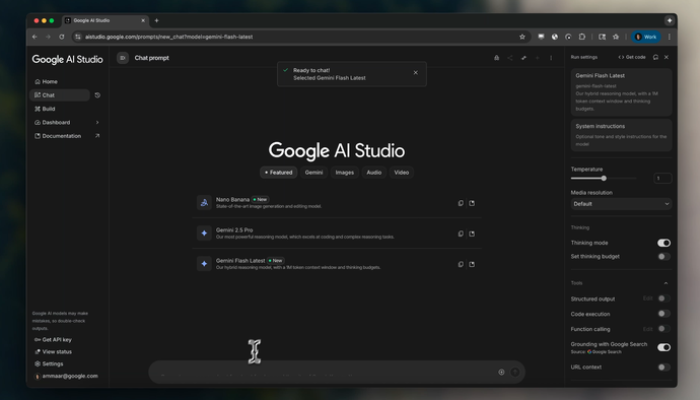Click the share prompt icon
Screen dimensions: 700x400
(510, 58)
